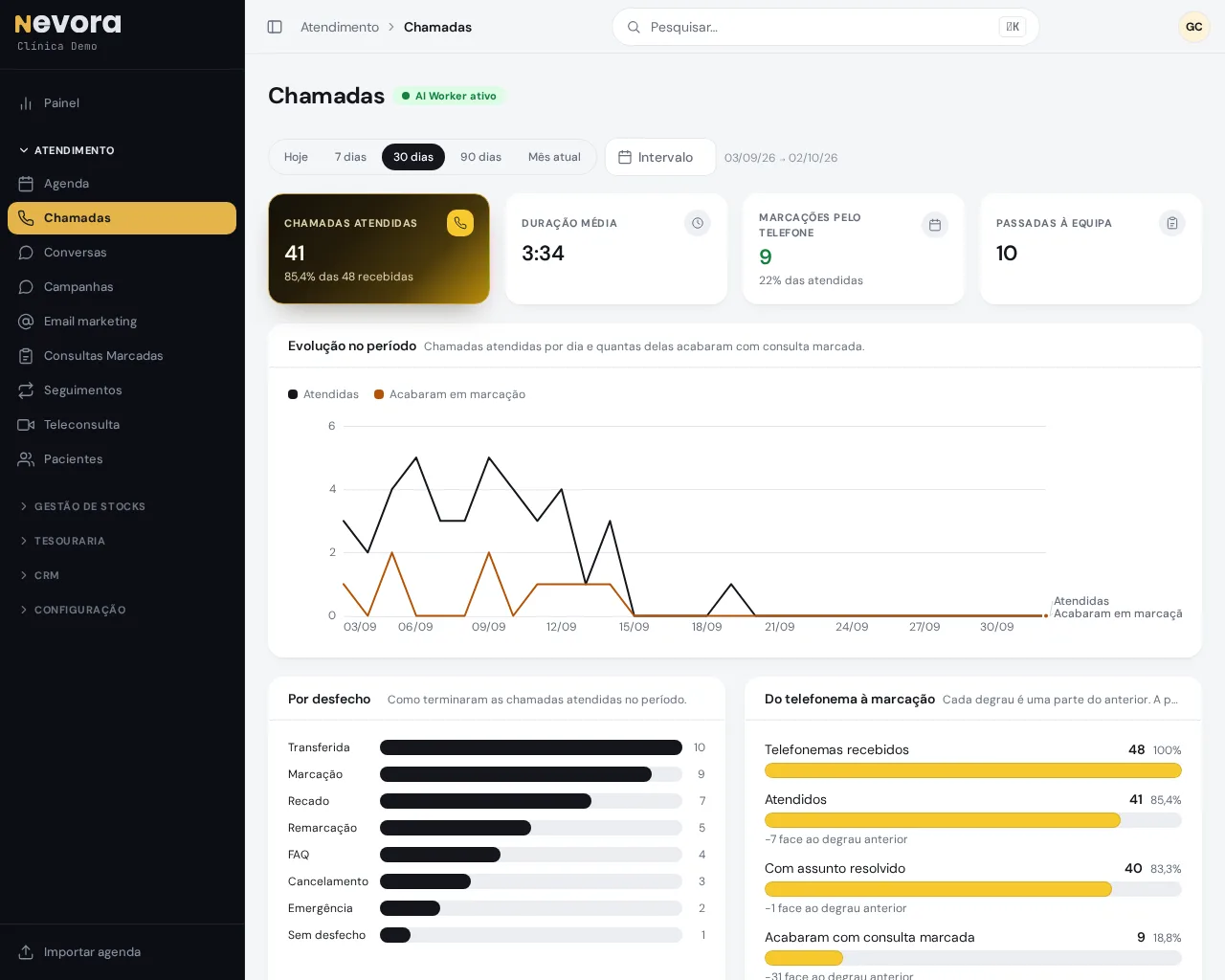This screenshot has height=980, width=1225.
Task: Click the phone icon on Chamadas atendidas card
Action: point(460,223)
